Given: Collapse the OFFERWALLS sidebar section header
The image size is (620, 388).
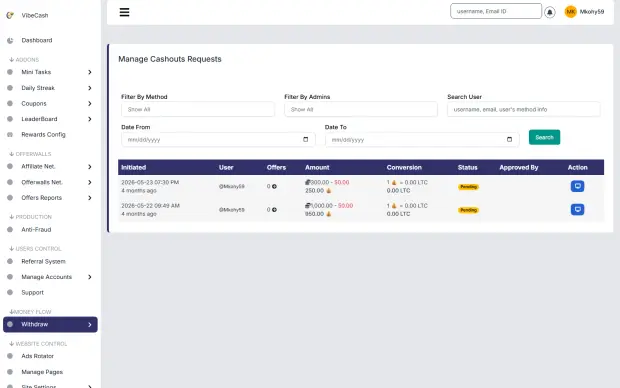Looking at the screenshot, I should tap(30, 154).
